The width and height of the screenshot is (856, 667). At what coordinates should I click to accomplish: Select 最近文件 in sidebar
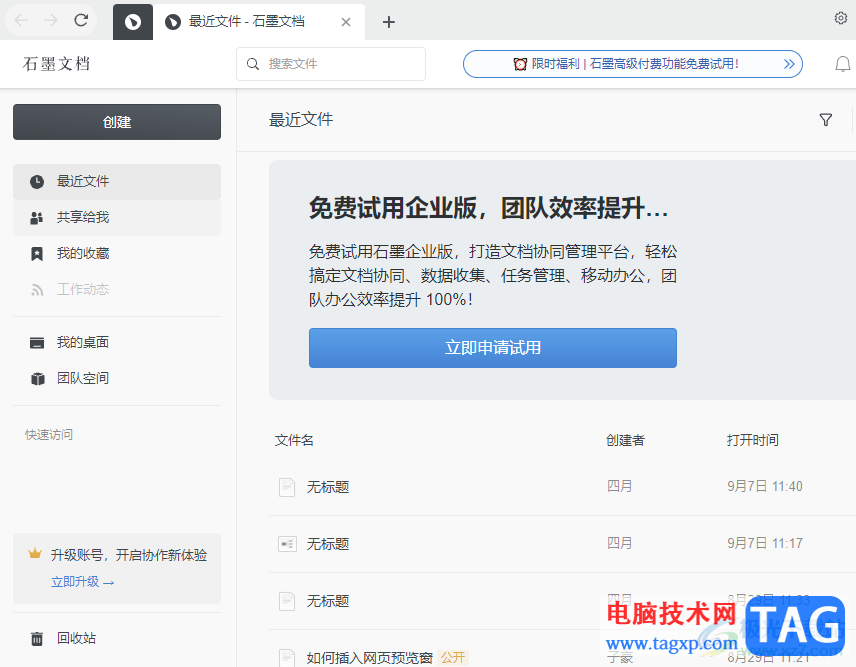pos(117,181)
